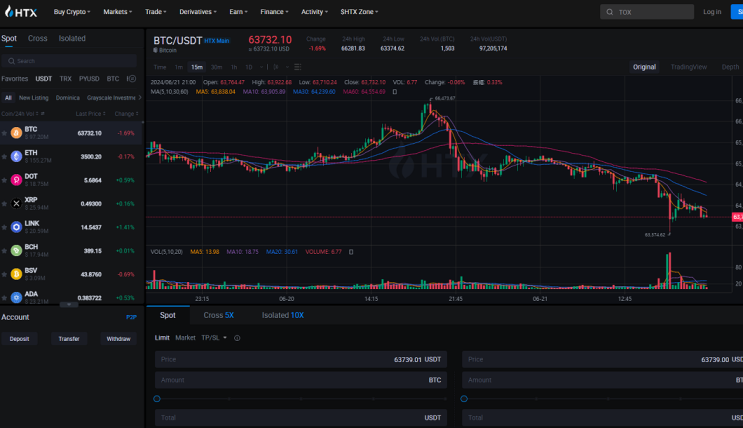Favorite BSV with its star icon
743x428 pixels.
click(4, 274)
